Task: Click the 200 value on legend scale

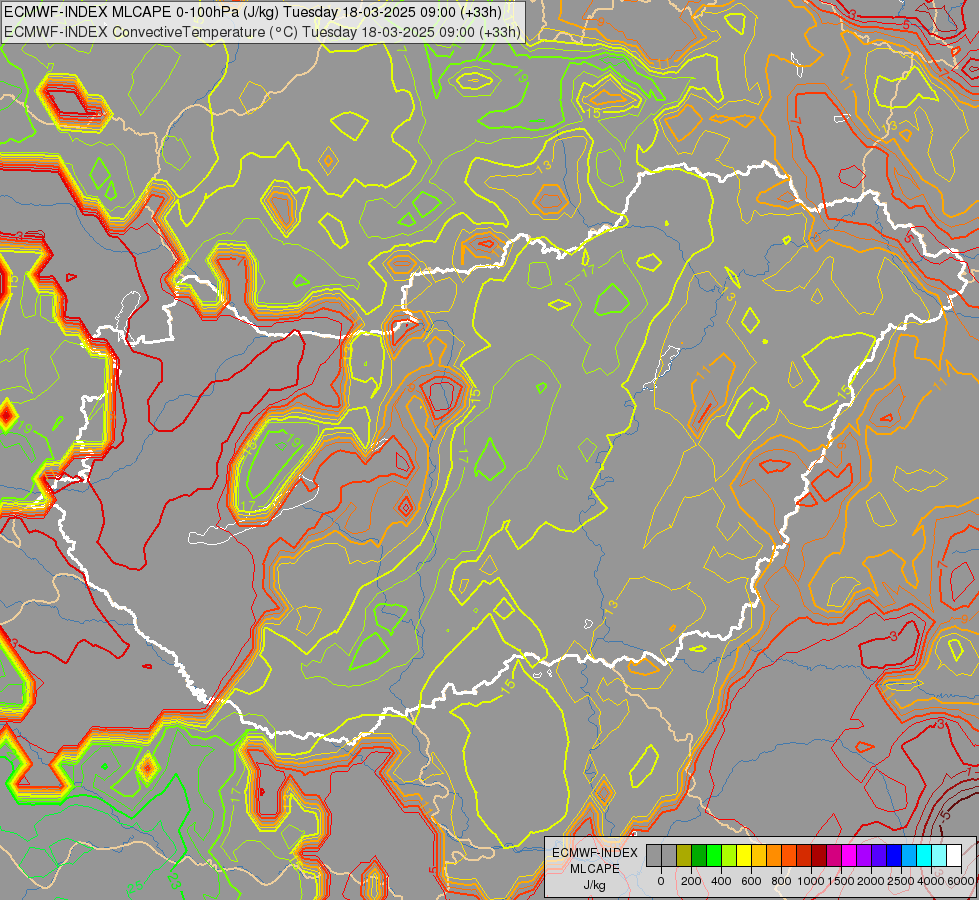Action: click(691, 881)
